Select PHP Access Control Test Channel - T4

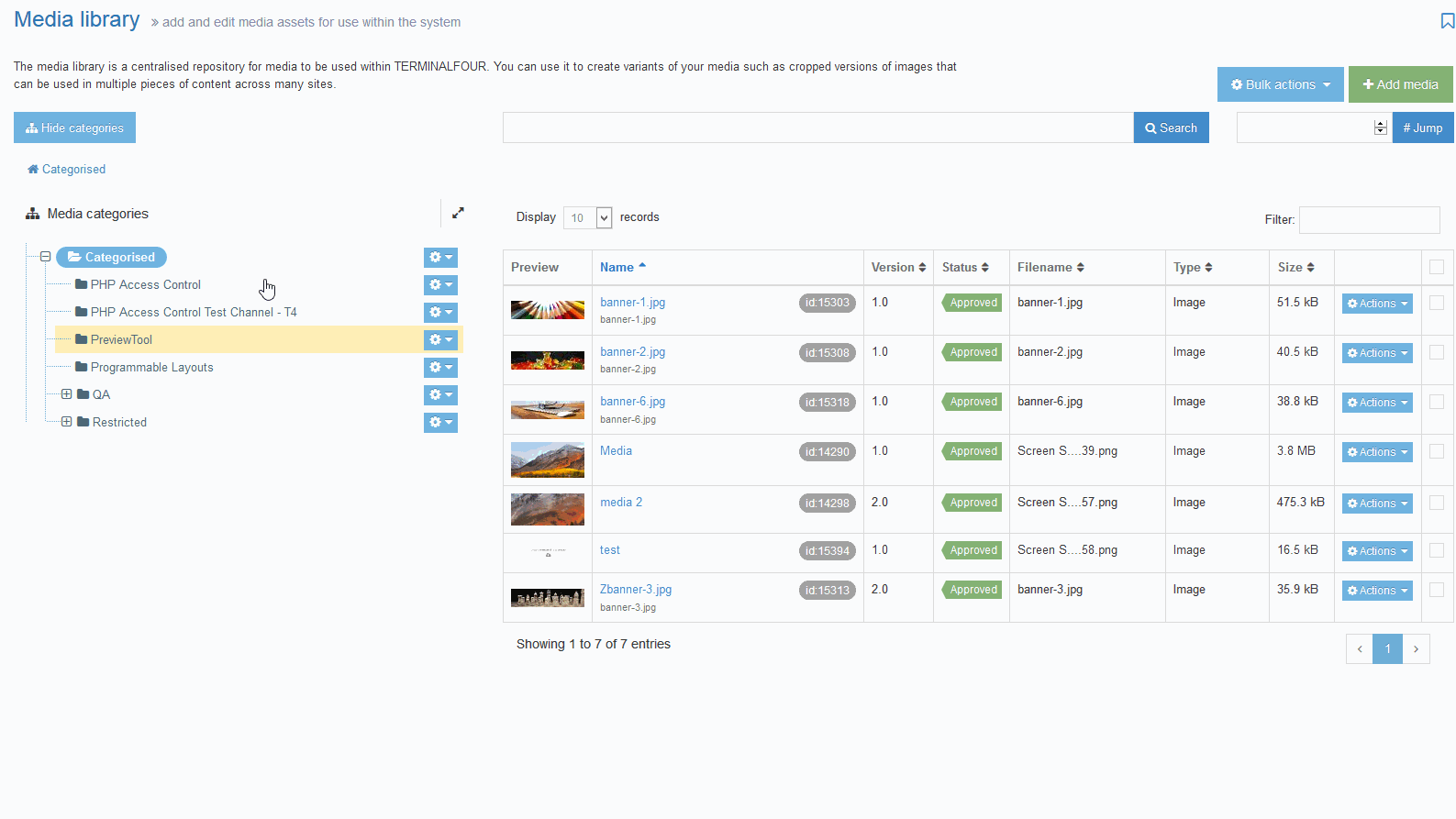coord(194,312)
